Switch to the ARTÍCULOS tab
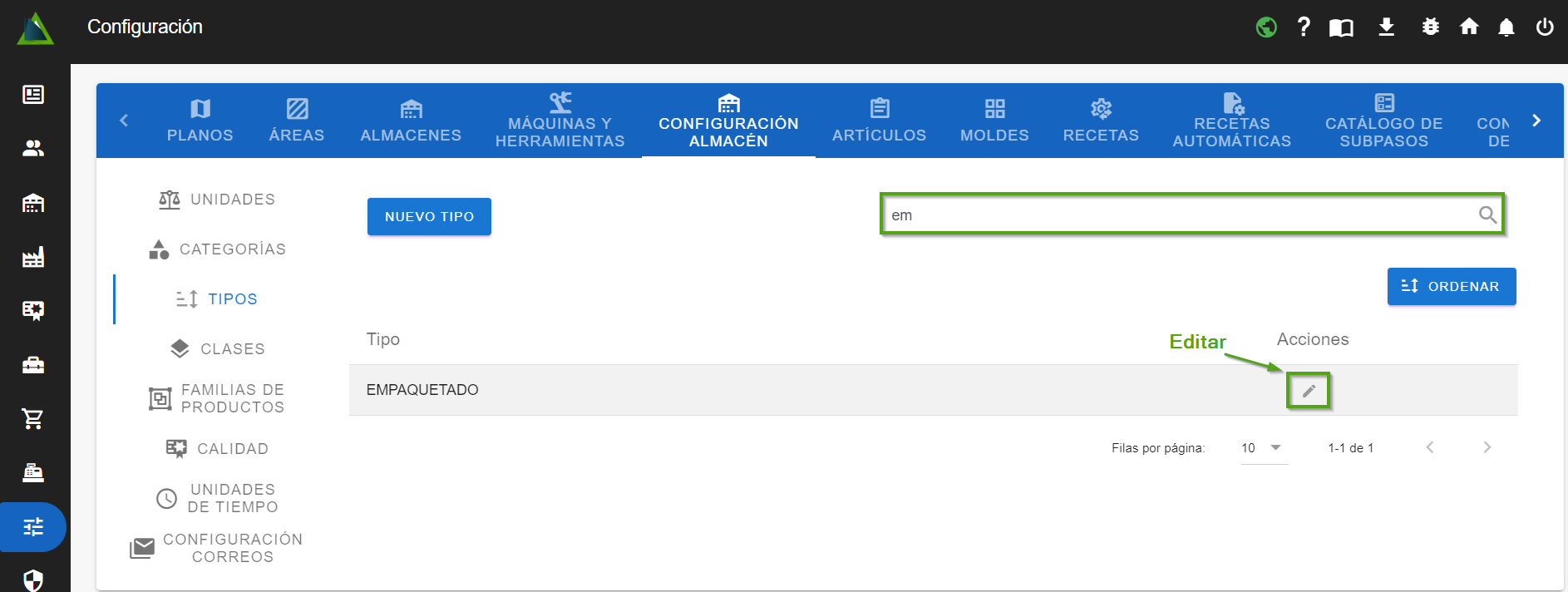1568x592 pixels. [879, 121]
